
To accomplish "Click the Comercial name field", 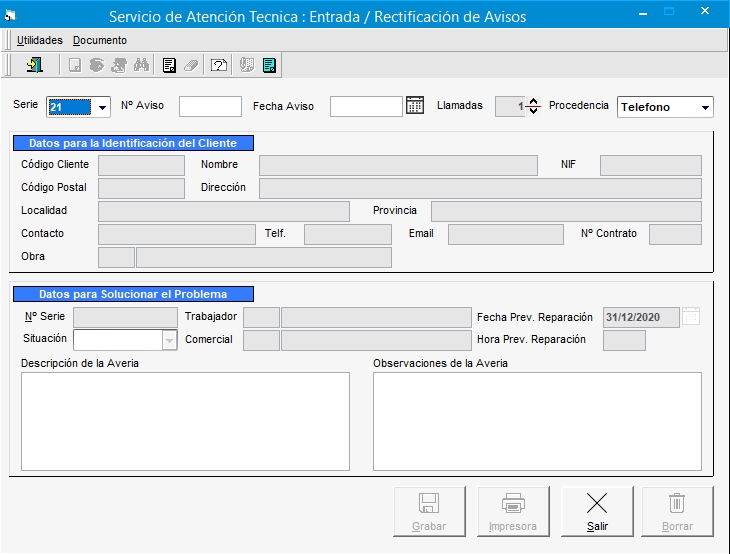I will pos(377,340).
